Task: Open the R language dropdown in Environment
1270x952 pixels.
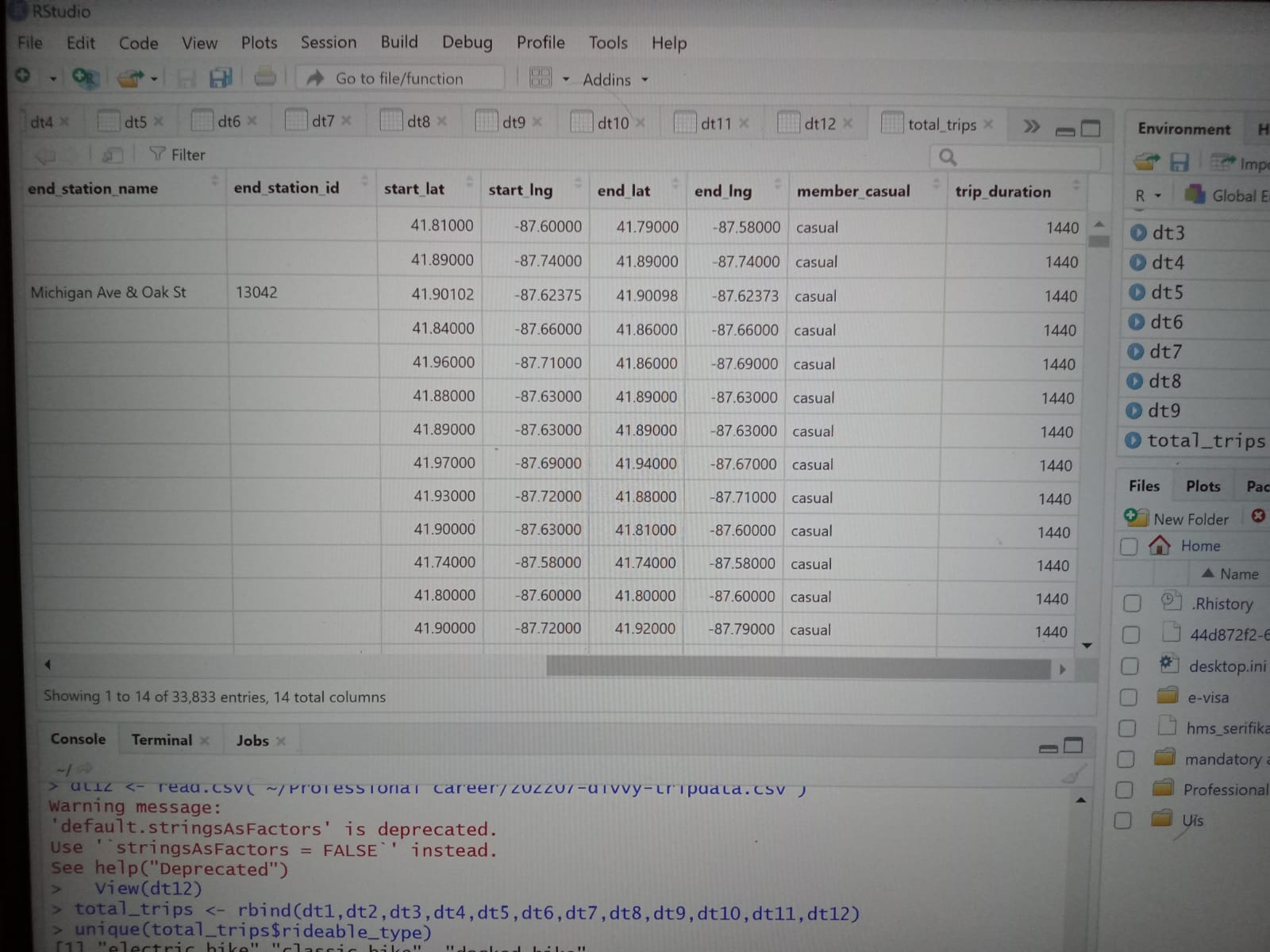Action: coord(1148,195)
